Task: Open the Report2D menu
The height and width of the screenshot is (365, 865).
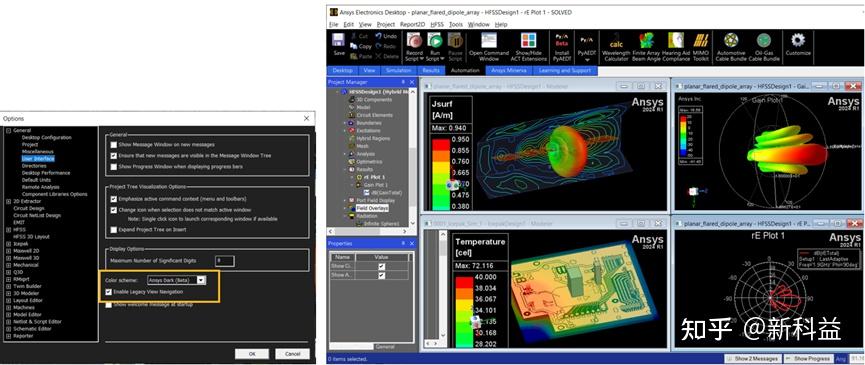Action: point(412,25)
